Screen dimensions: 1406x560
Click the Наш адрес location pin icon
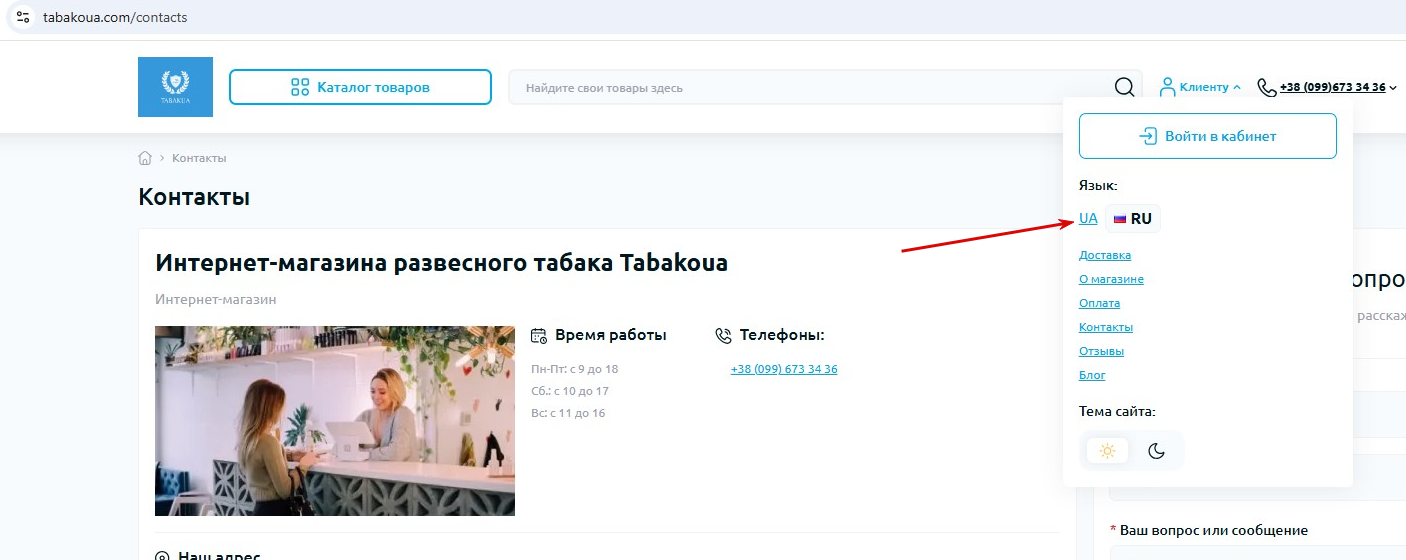[163, 556]
